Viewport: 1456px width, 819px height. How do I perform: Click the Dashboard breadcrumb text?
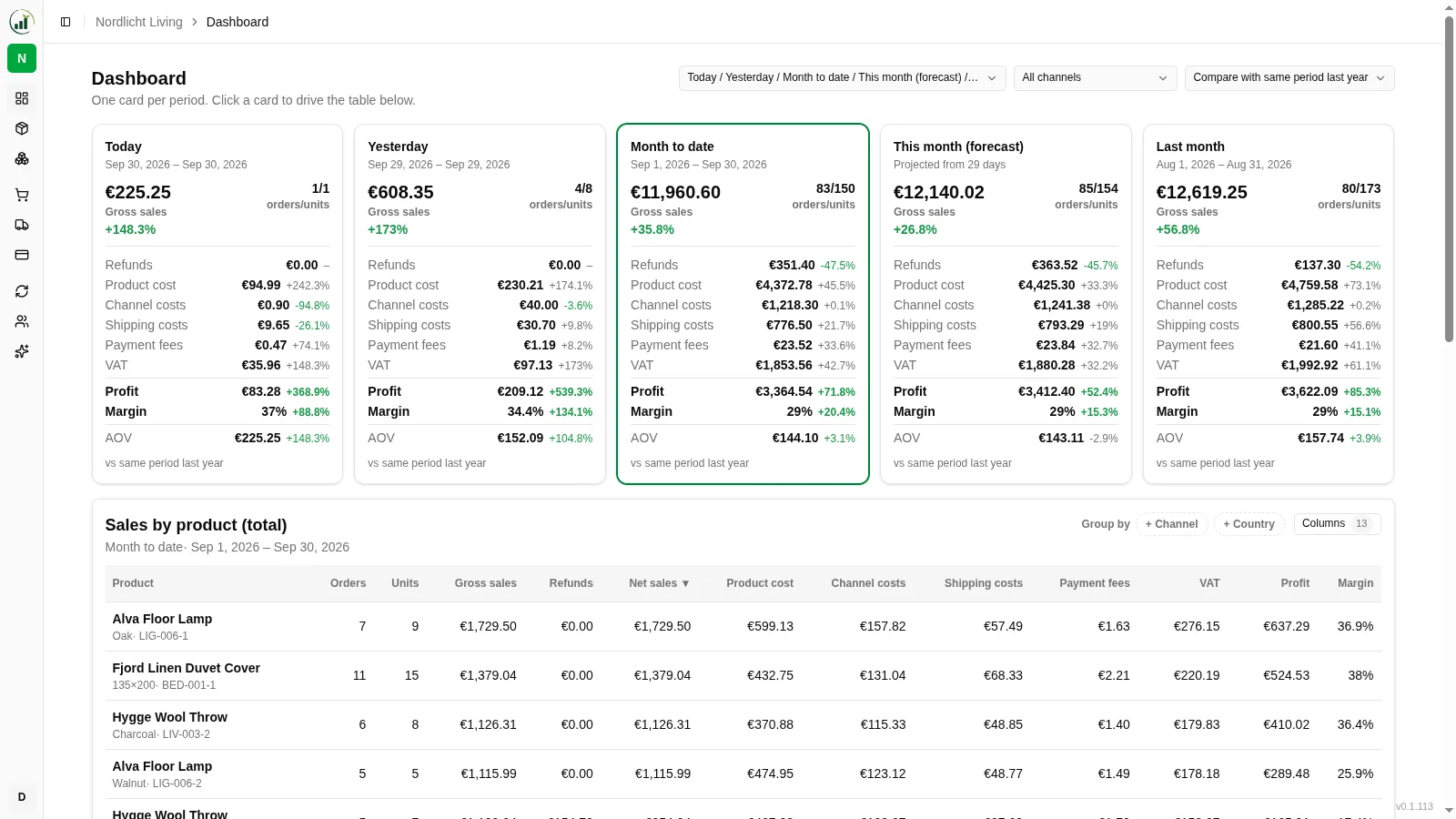238,22
